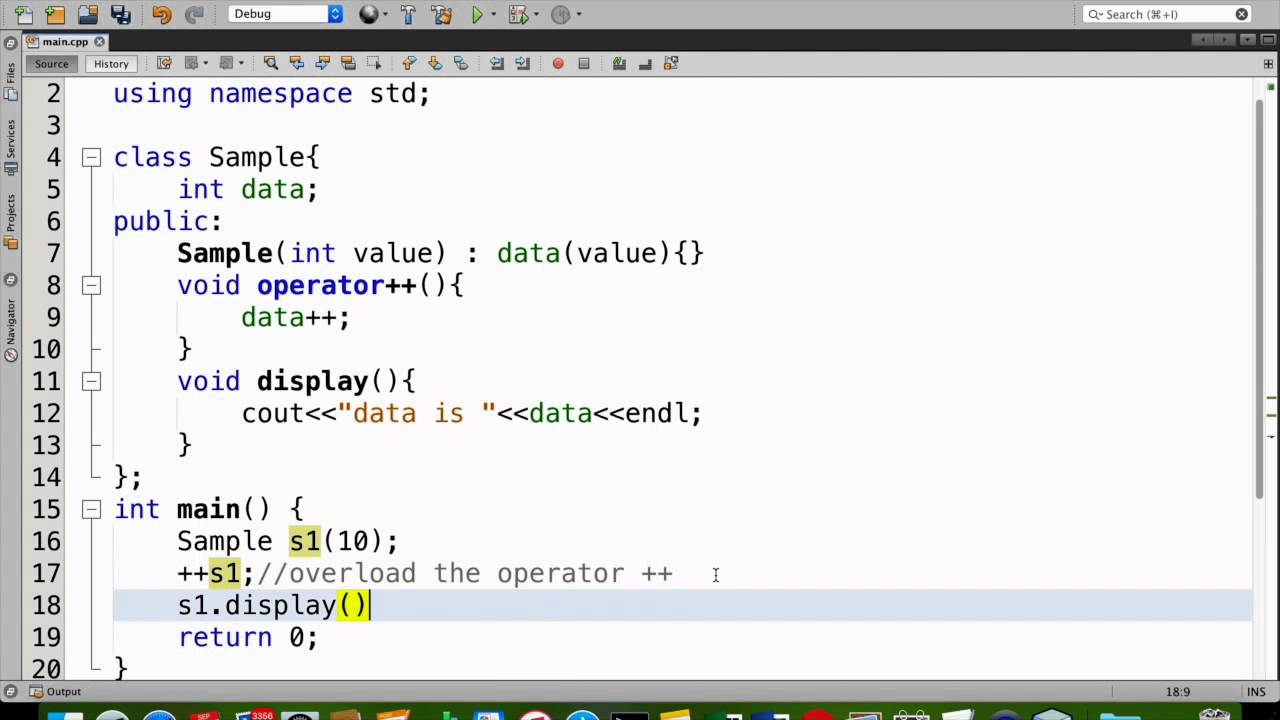The image size is (1280, 720).
Task: Switch to History view
Action: (111, 63)
